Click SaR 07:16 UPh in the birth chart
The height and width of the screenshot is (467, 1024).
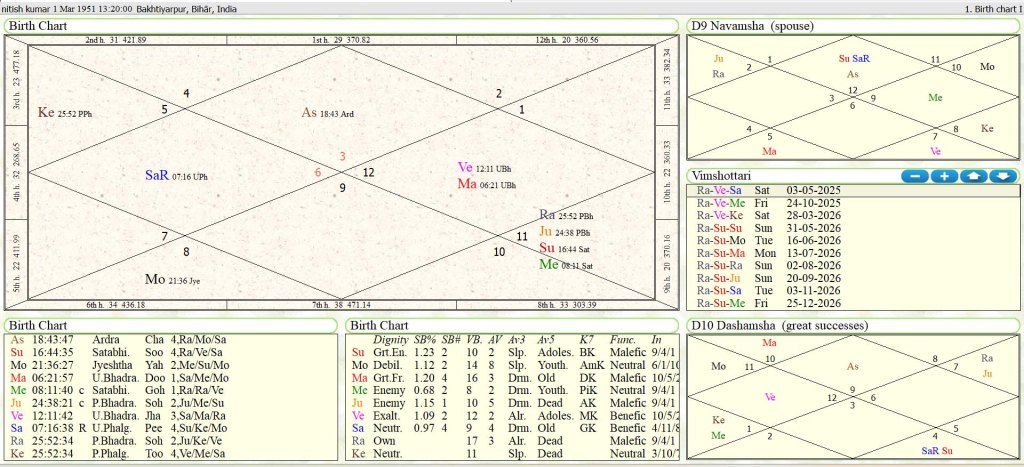coord(176,176)
